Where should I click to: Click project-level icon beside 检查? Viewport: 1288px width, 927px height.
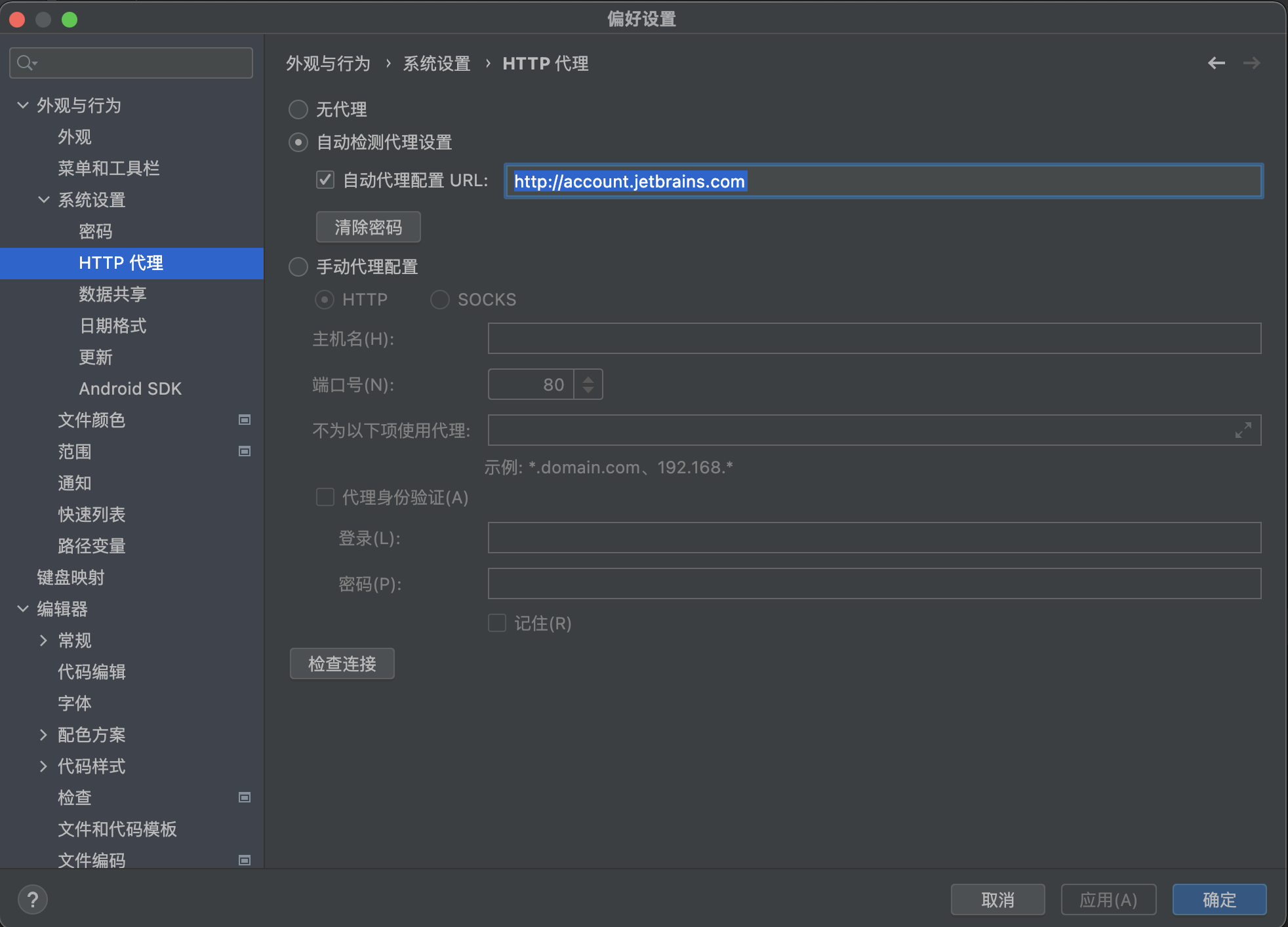pyautogui.click(x=245, y=797)
